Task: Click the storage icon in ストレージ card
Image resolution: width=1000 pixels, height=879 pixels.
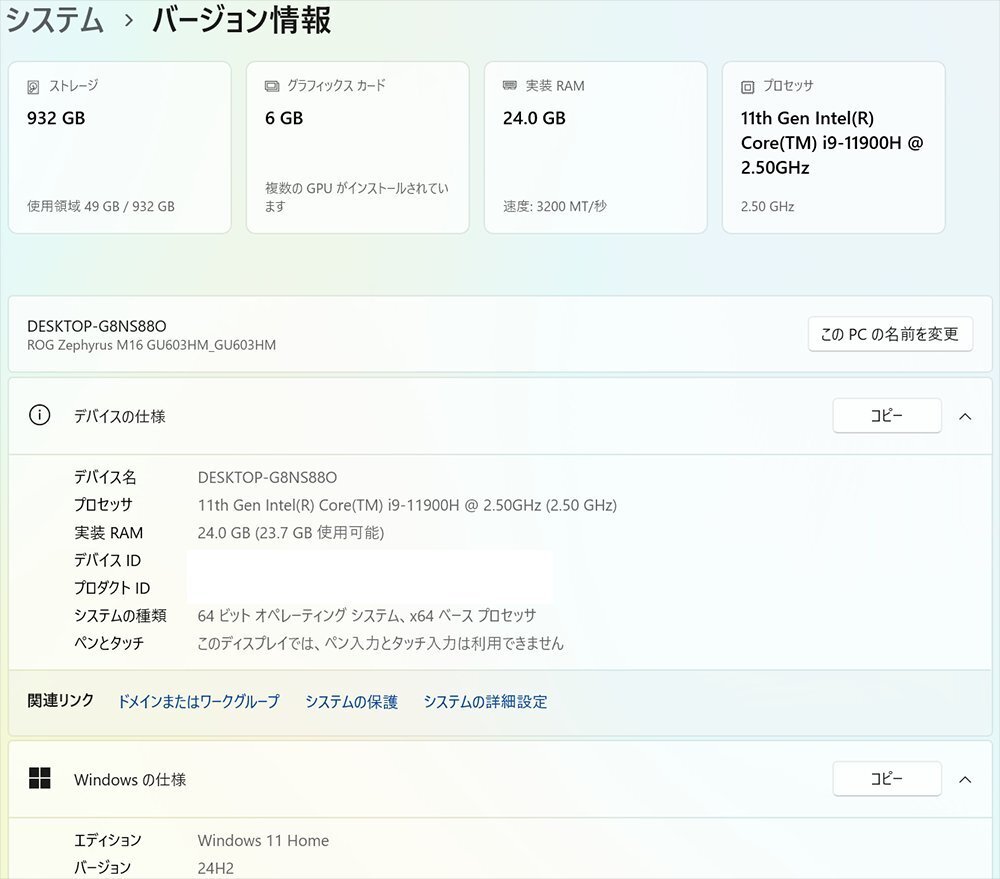Action: [34, 87]
